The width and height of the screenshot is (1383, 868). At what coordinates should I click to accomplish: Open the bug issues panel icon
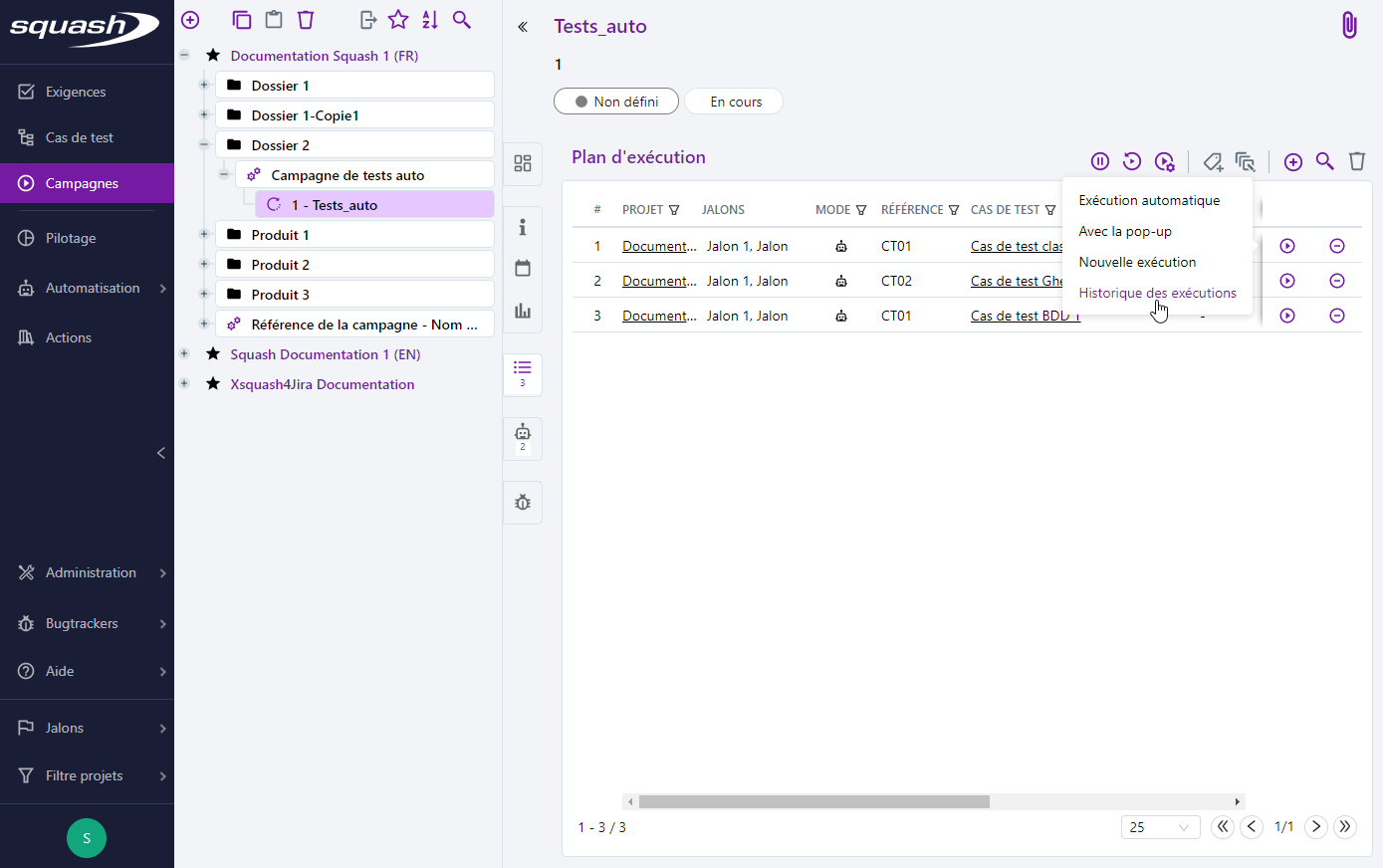pyautogui.click(x=523, y=503)
